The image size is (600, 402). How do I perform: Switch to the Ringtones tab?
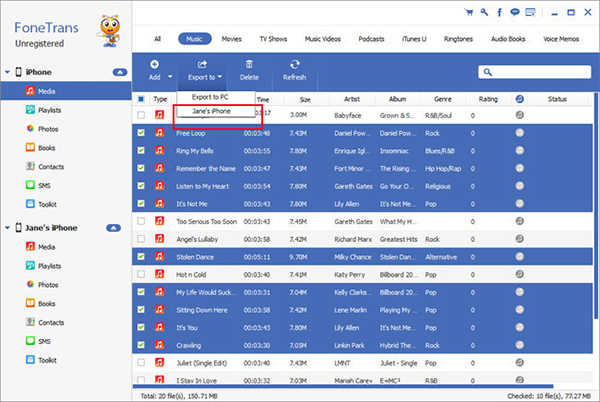click(458, 39)
